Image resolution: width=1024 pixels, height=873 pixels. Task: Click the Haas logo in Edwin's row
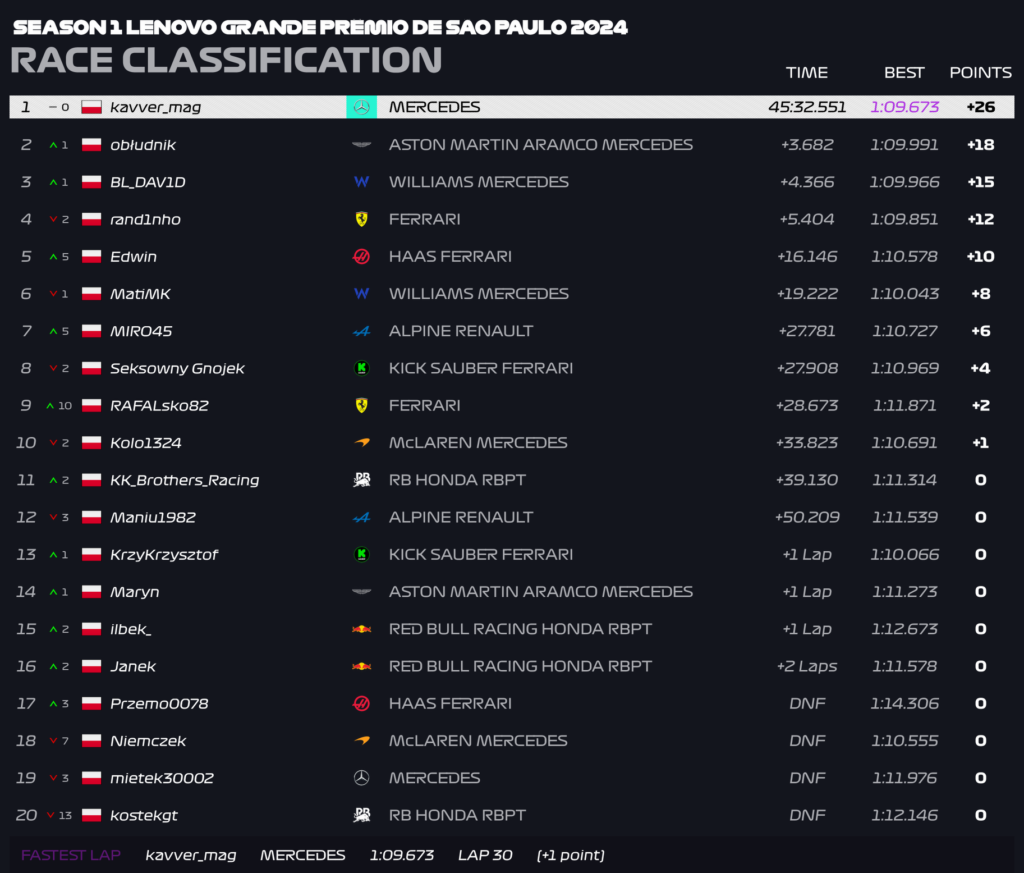(x=361, y=257)
